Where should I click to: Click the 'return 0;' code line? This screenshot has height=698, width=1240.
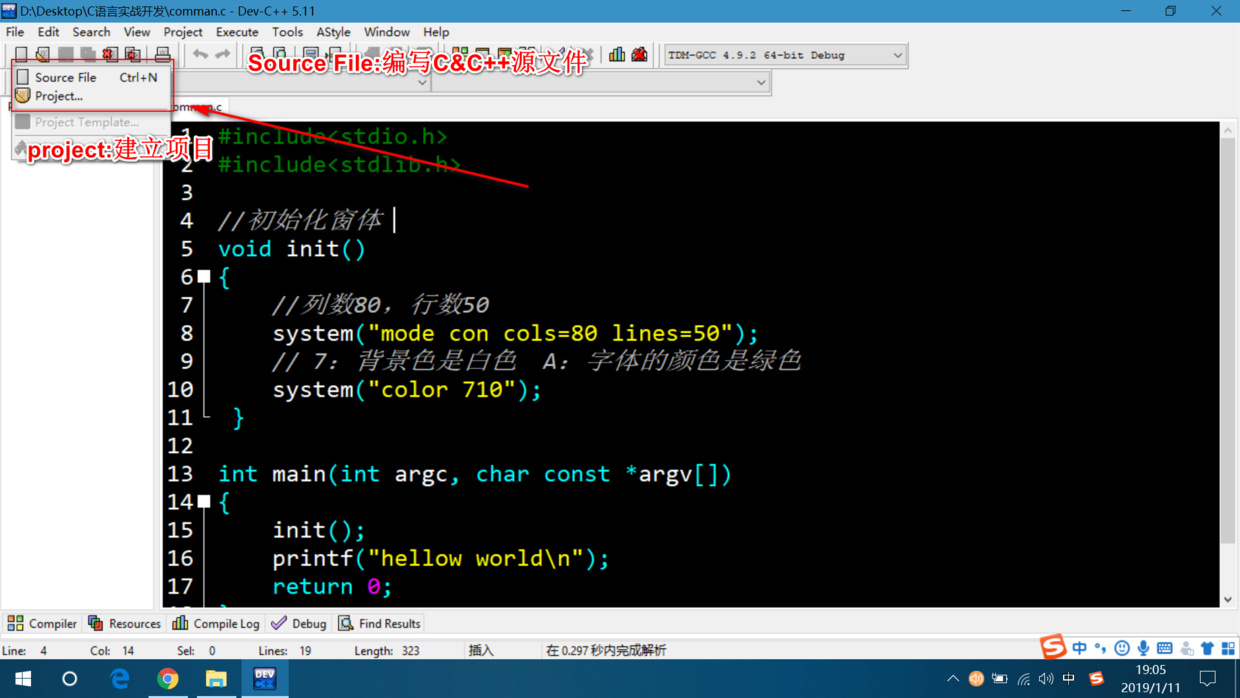coord(332,586)
